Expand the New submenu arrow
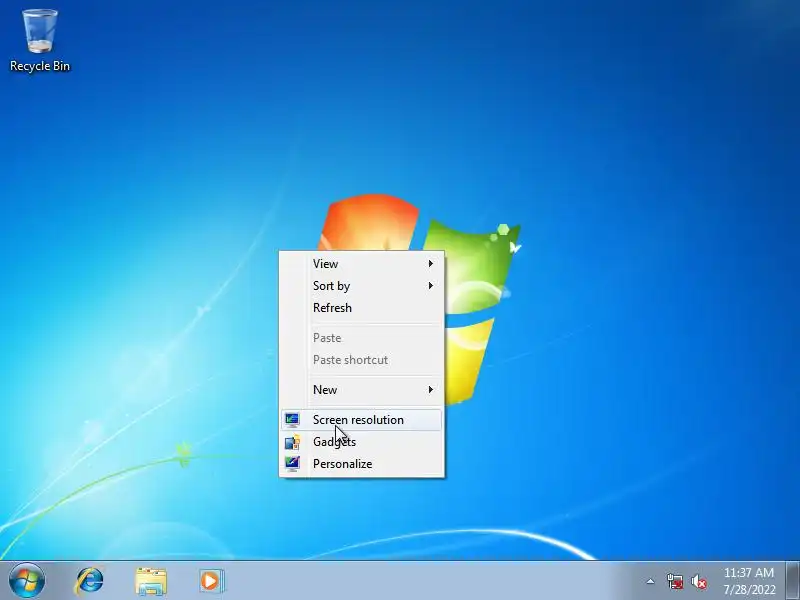 [431, 390]
